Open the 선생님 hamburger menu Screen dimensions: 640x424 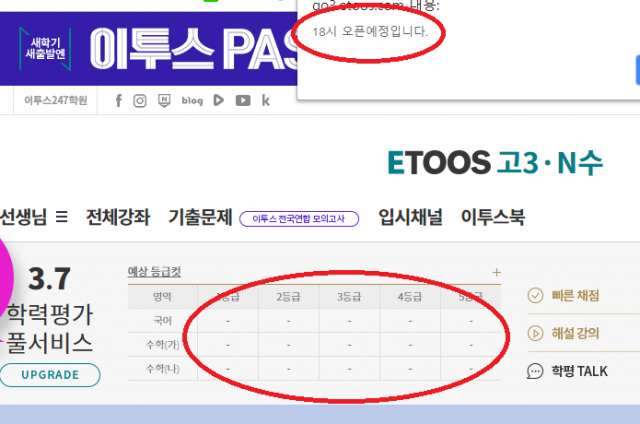tap(62, 216)
